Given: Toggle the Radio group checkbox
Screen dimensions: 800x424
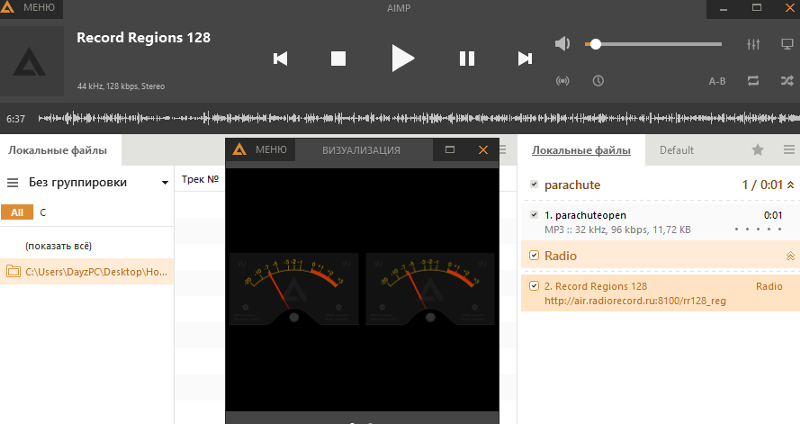Looking at the screenshot, I should coord(534,255).
